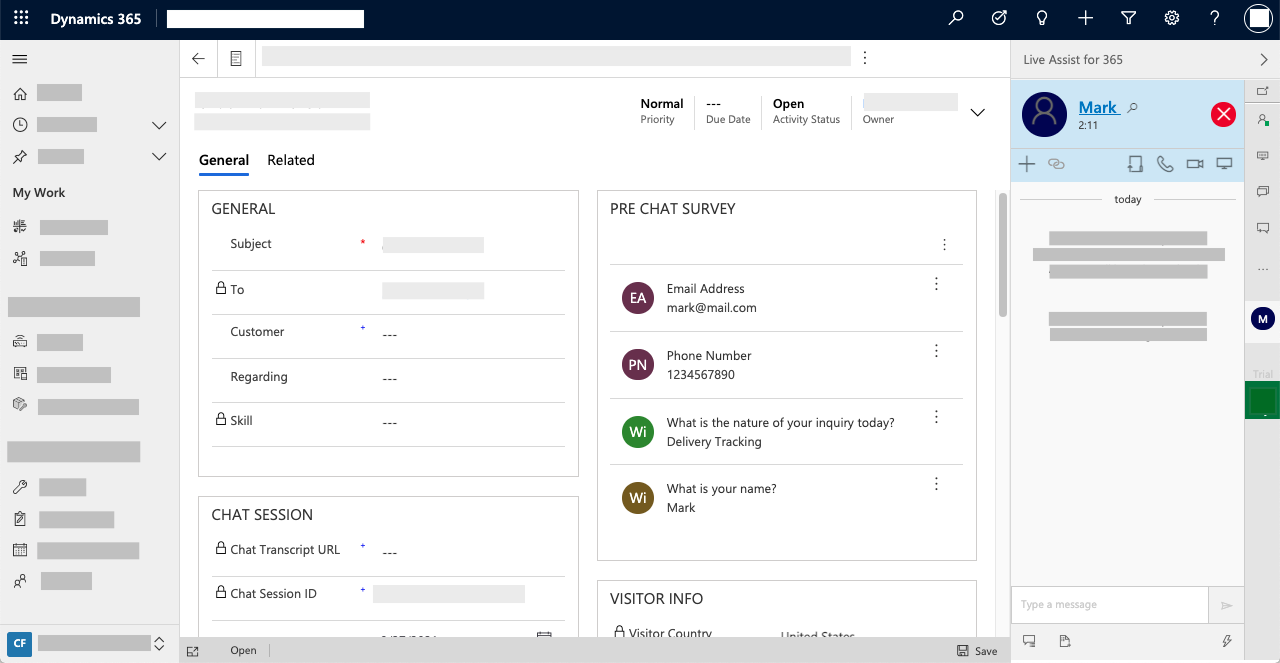
Task: Open more options for Email Address row
Action: pos(936,284)
